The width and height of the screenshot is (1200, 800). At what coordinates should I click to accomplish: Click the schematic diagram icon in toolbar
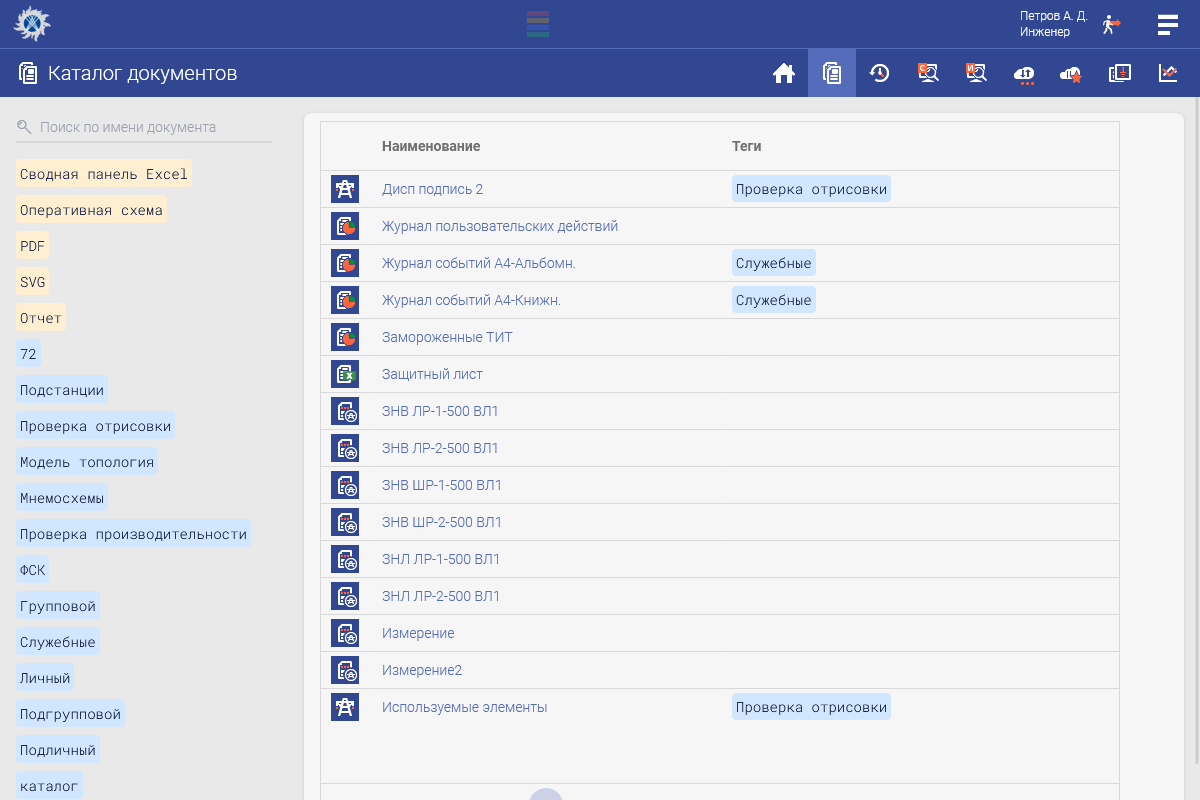(1120, 73)
